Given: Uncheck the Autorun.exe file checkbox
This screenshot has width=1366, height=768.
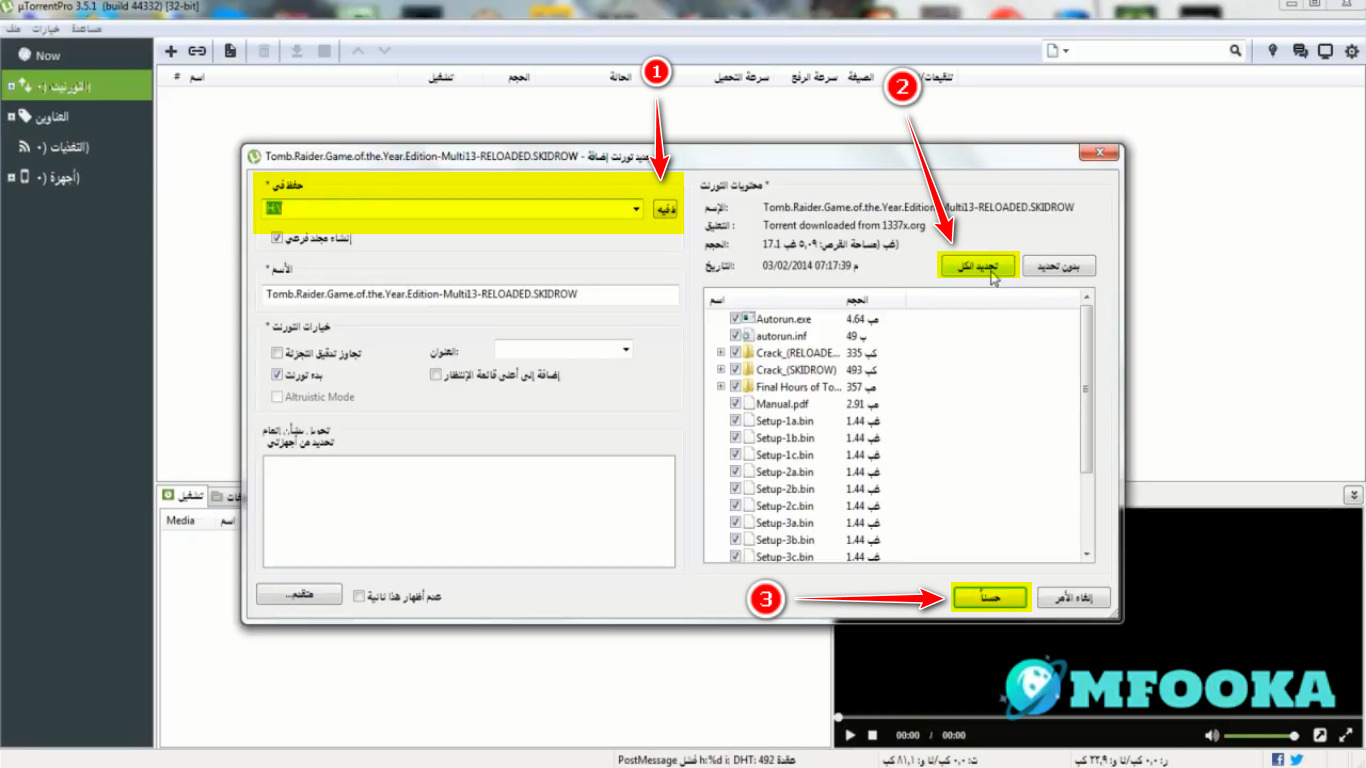Looking at the screenshot, I should pyautogui.click(x=736, y=318).
